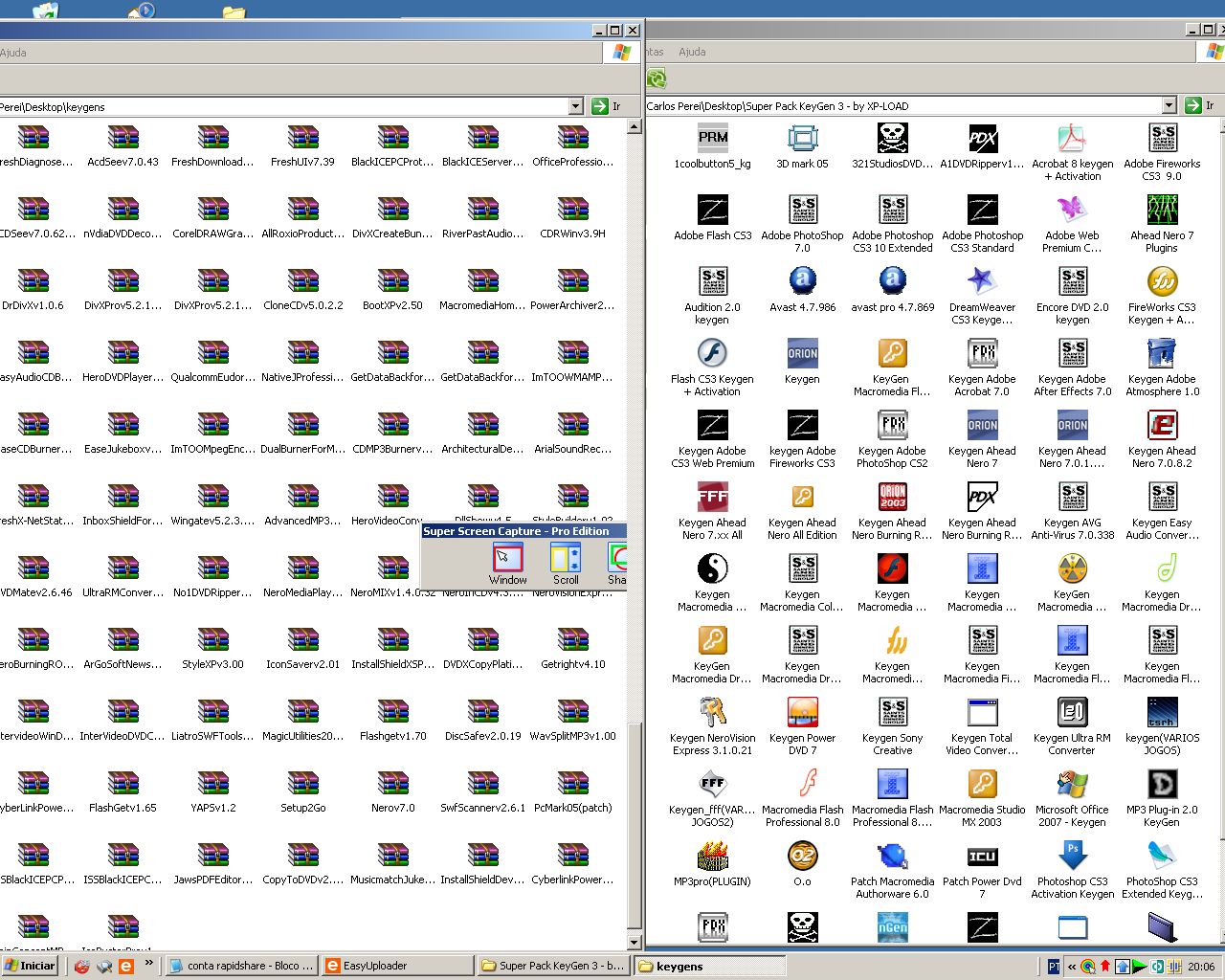1225x980 pixels.
Task: Select the AcdSeev7.0.43 archive icon
Action: pos(123,138)
